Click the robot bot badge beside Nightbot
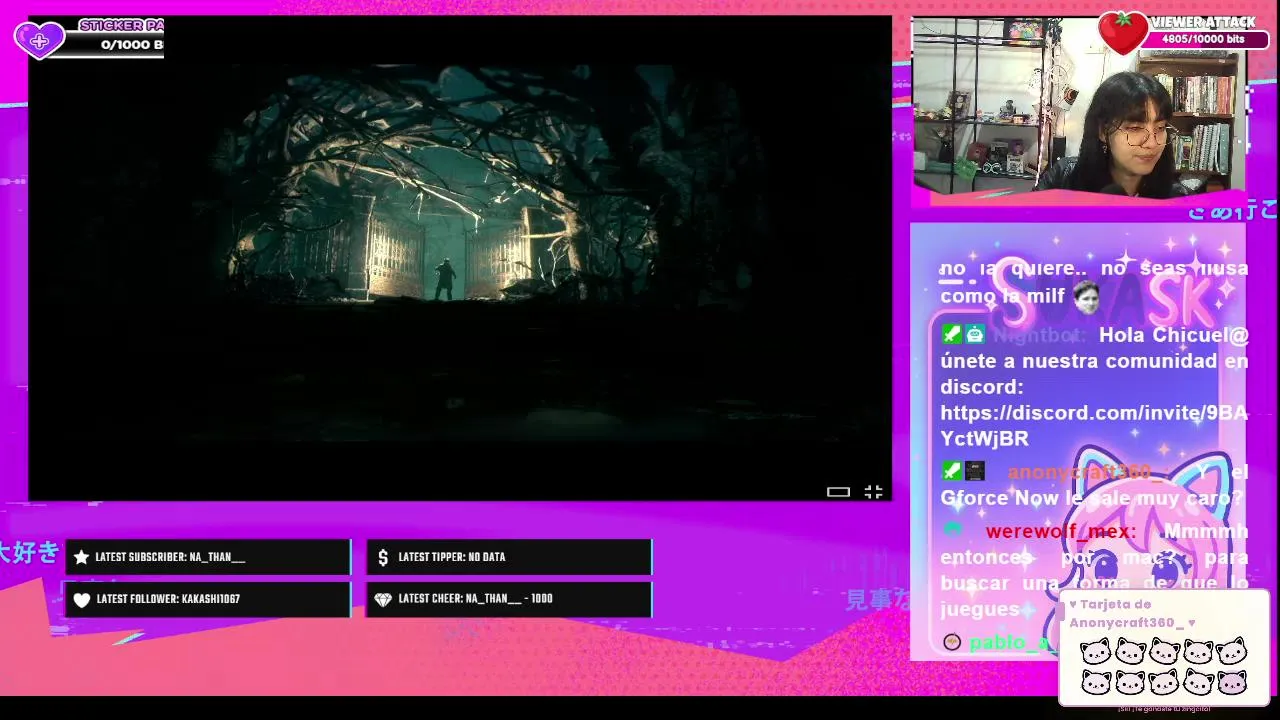This screenshot has height=720, width=1280. [x=975, y=335]
